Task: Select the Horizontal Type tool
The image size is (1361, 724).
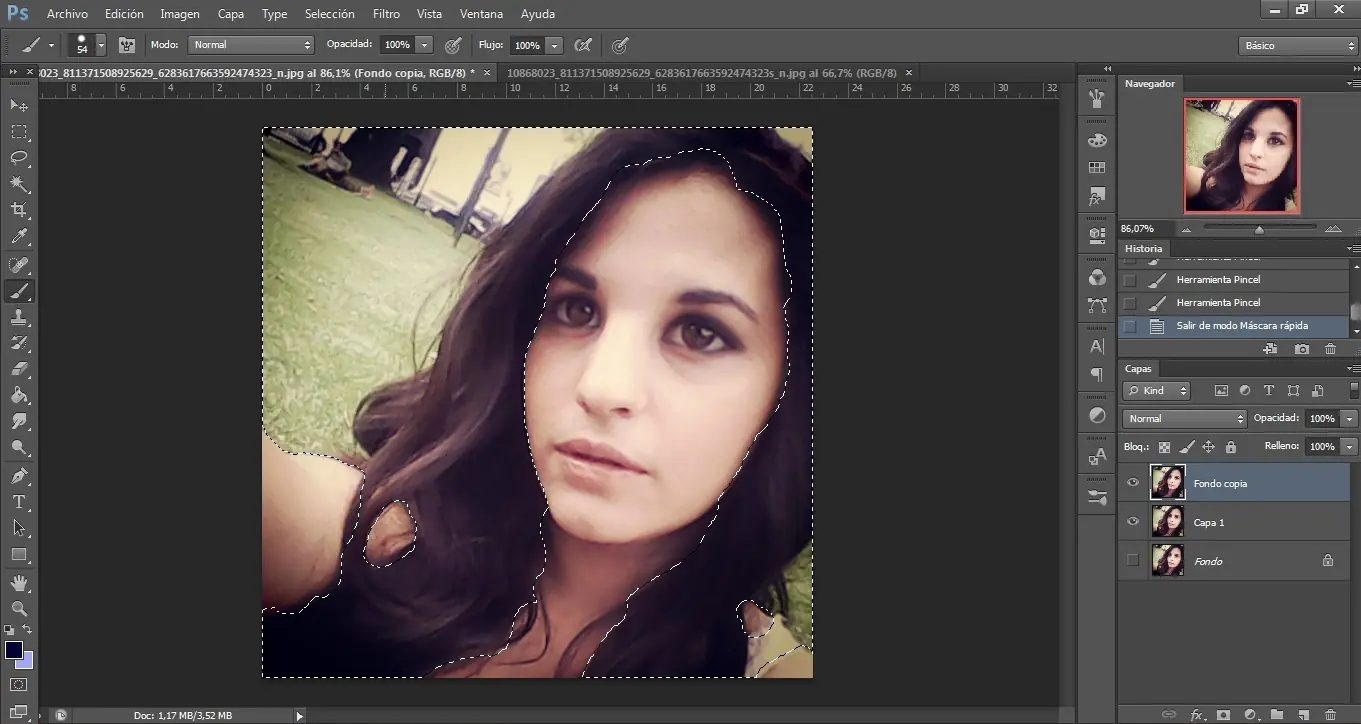Action: tap(19, 502)
